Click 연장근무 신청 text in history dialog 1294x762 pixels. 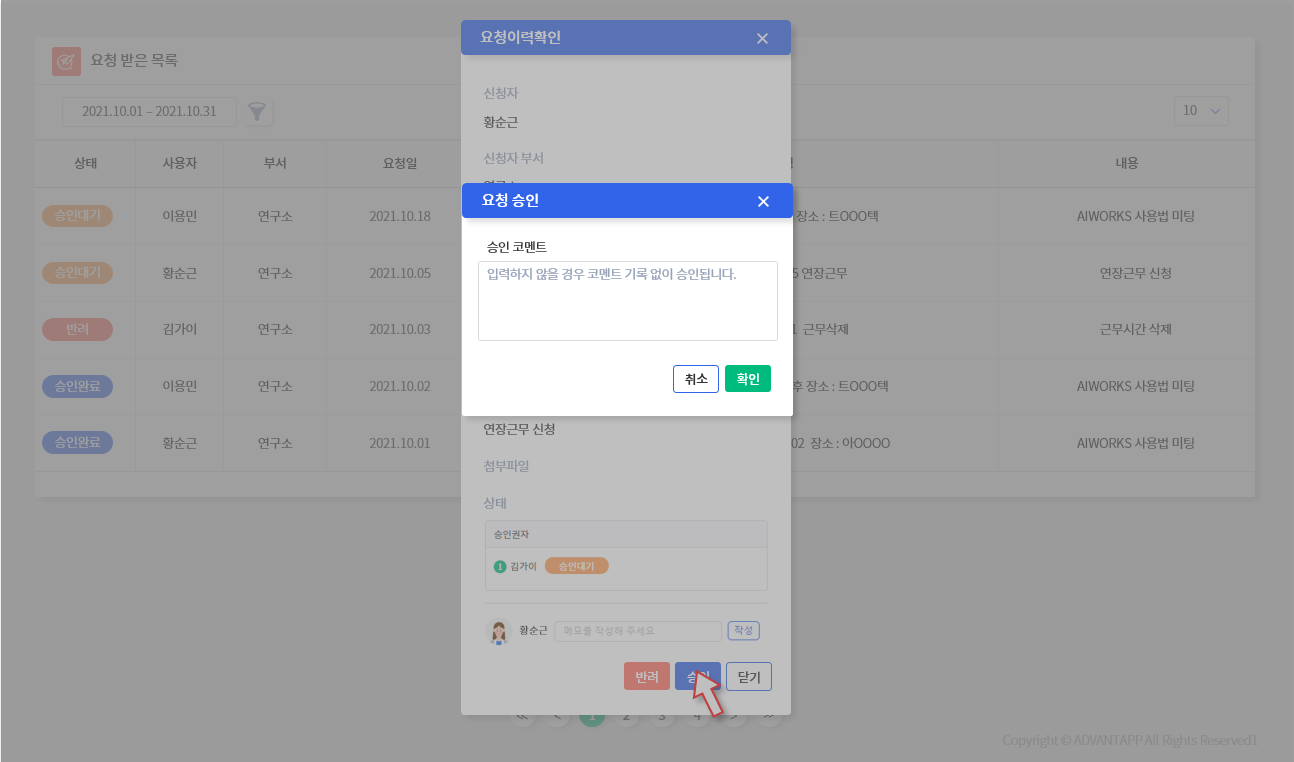[x=519, y=429]
